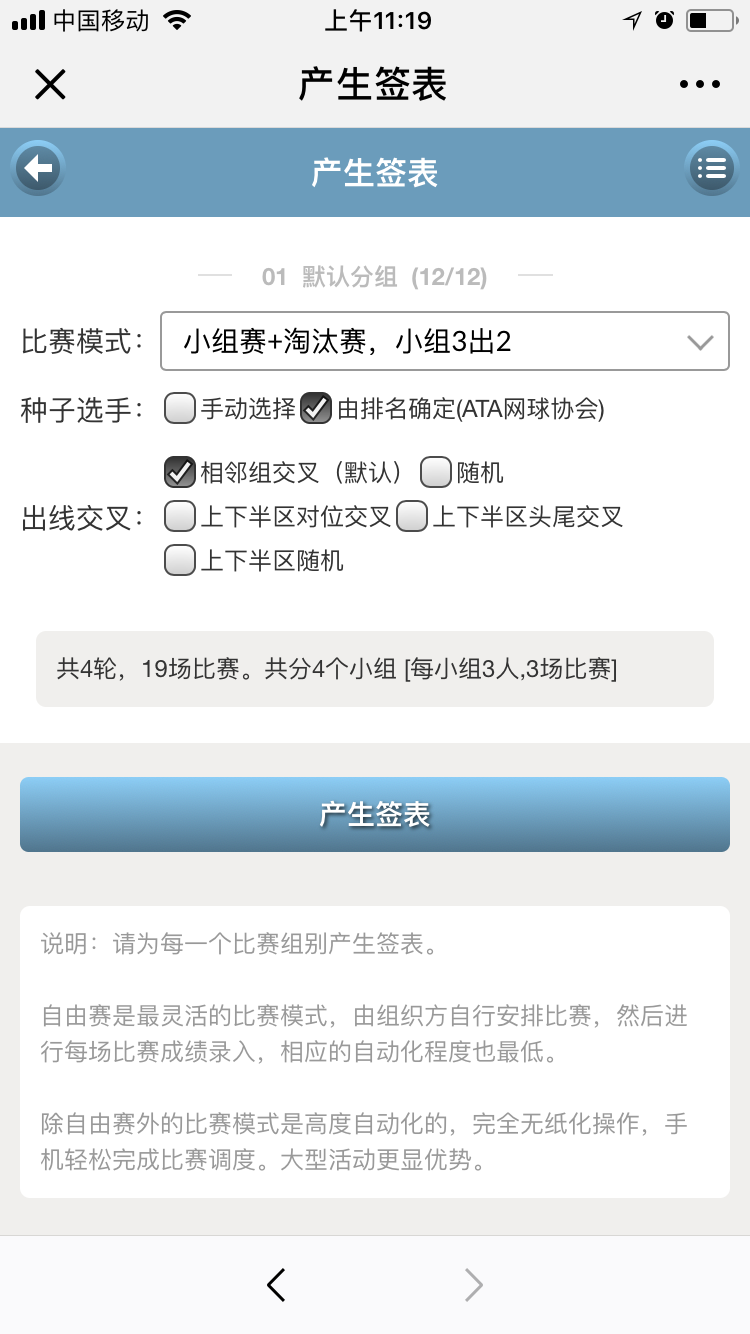The image size is (750, 1334).
Task: Tap the 默认分组 (12/12) group header
Action: tap(375, 277)
